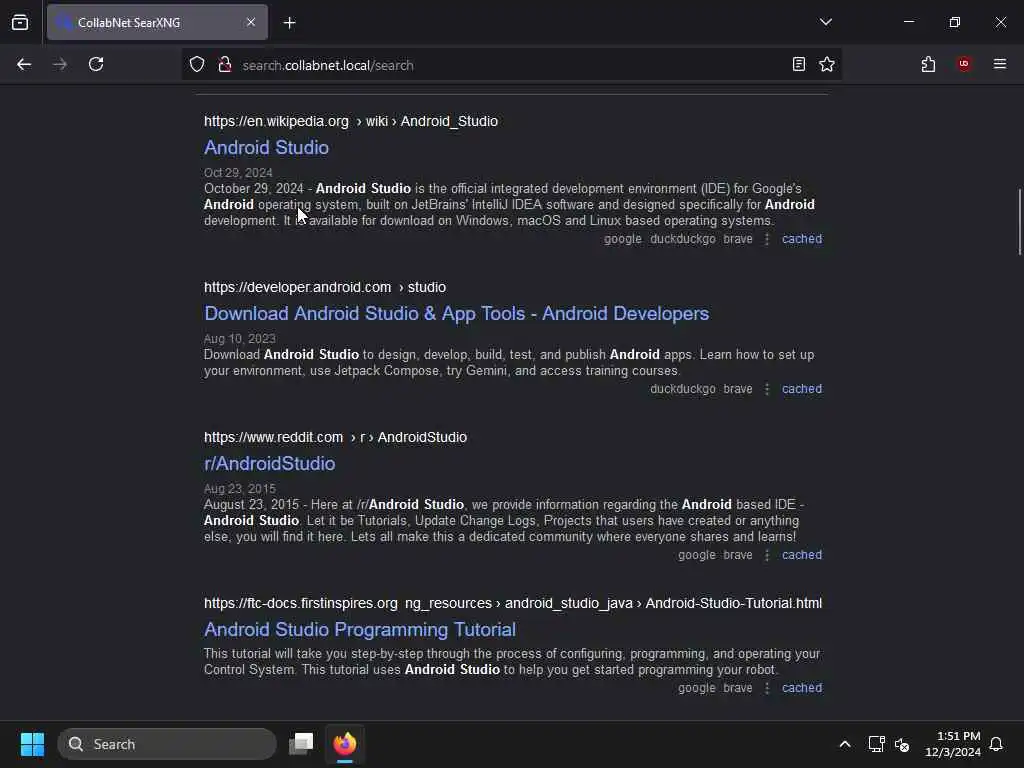Open the notifications bell icon
The height and width of the screenshot is (768, 1024).
tap(996, 744)
